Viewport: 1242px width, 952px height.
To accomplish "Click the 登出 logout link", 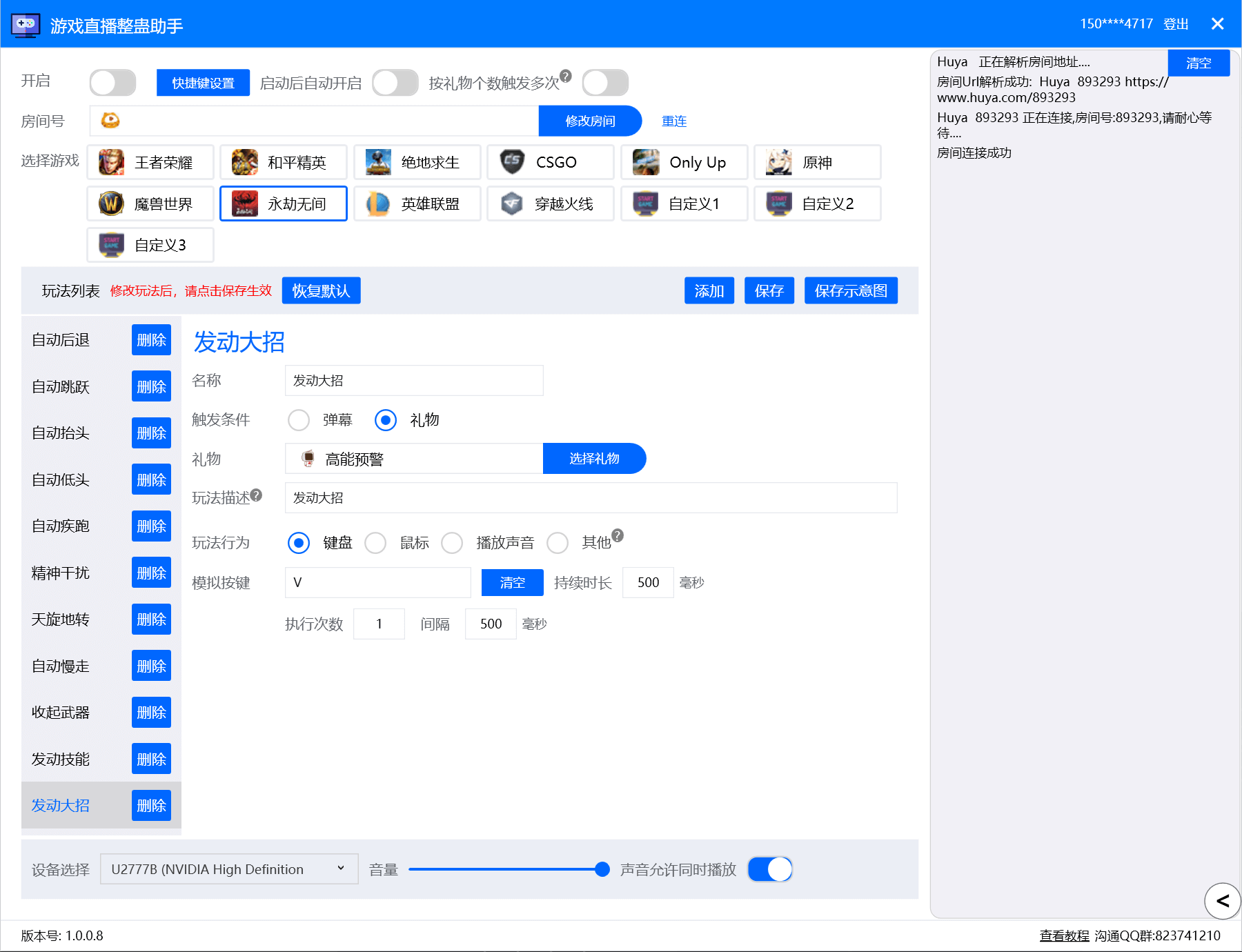I will 1176,24.
